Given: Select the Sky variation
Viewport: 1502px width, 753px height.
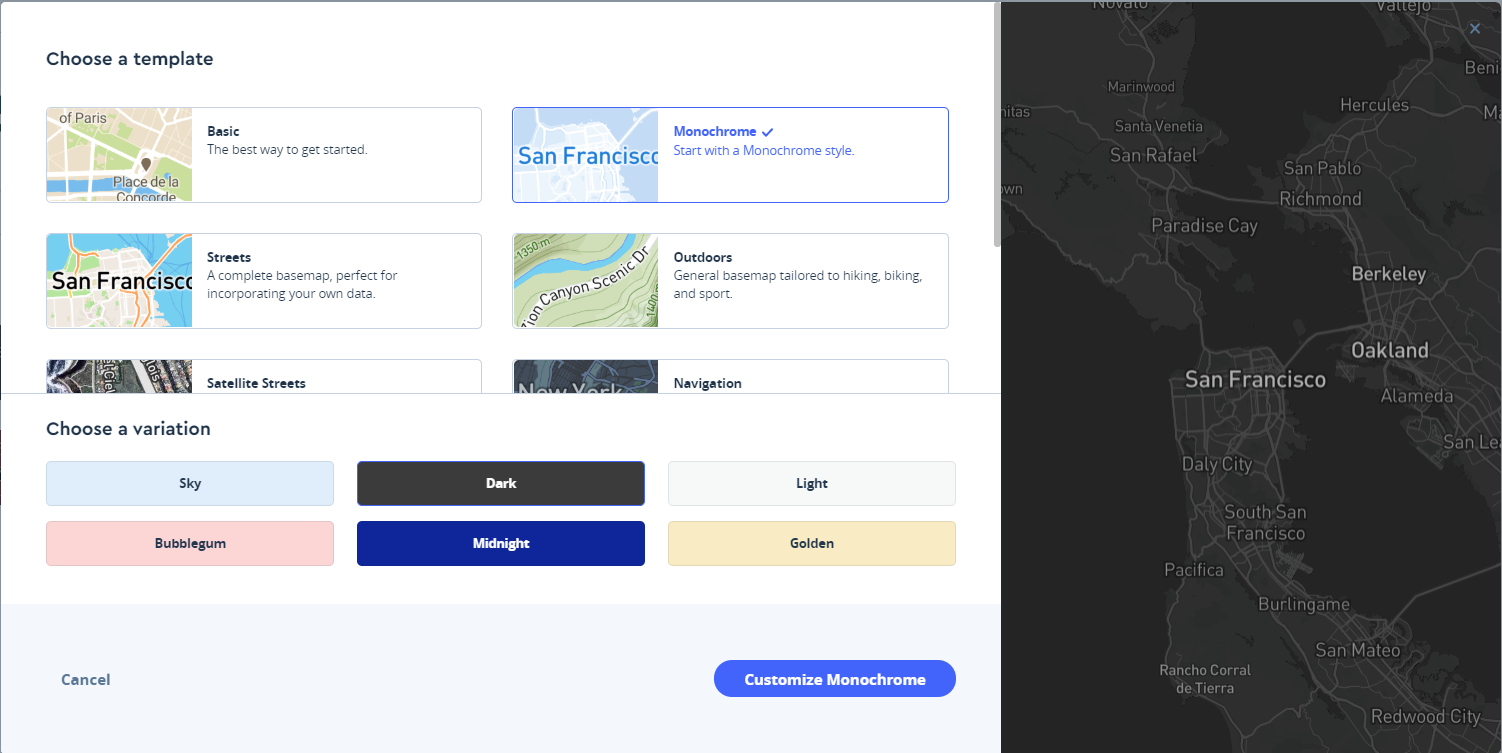Looking at the screenshot, I should click(x=189, y=483).
